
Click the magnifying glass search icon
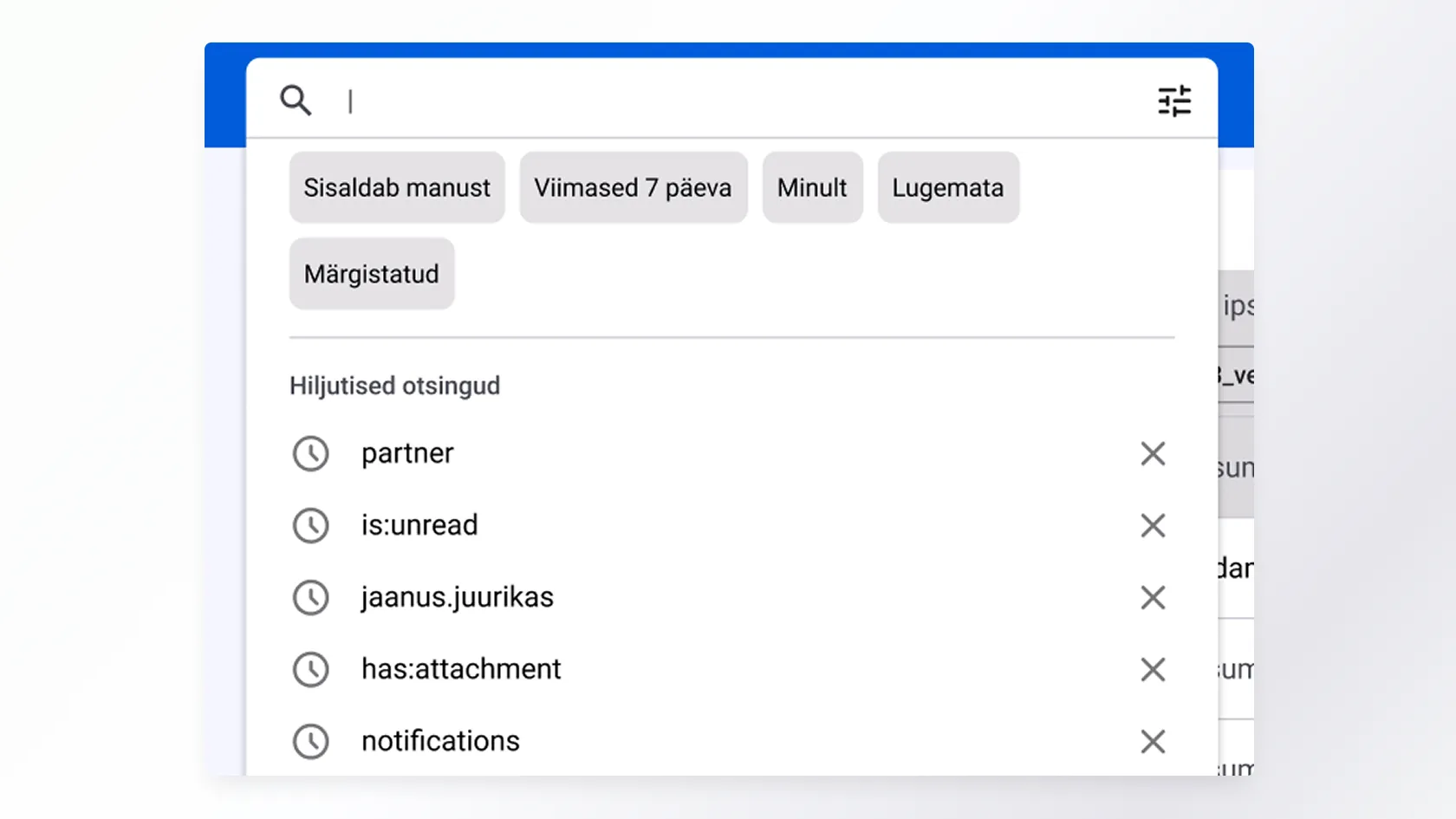click(296, 101)
